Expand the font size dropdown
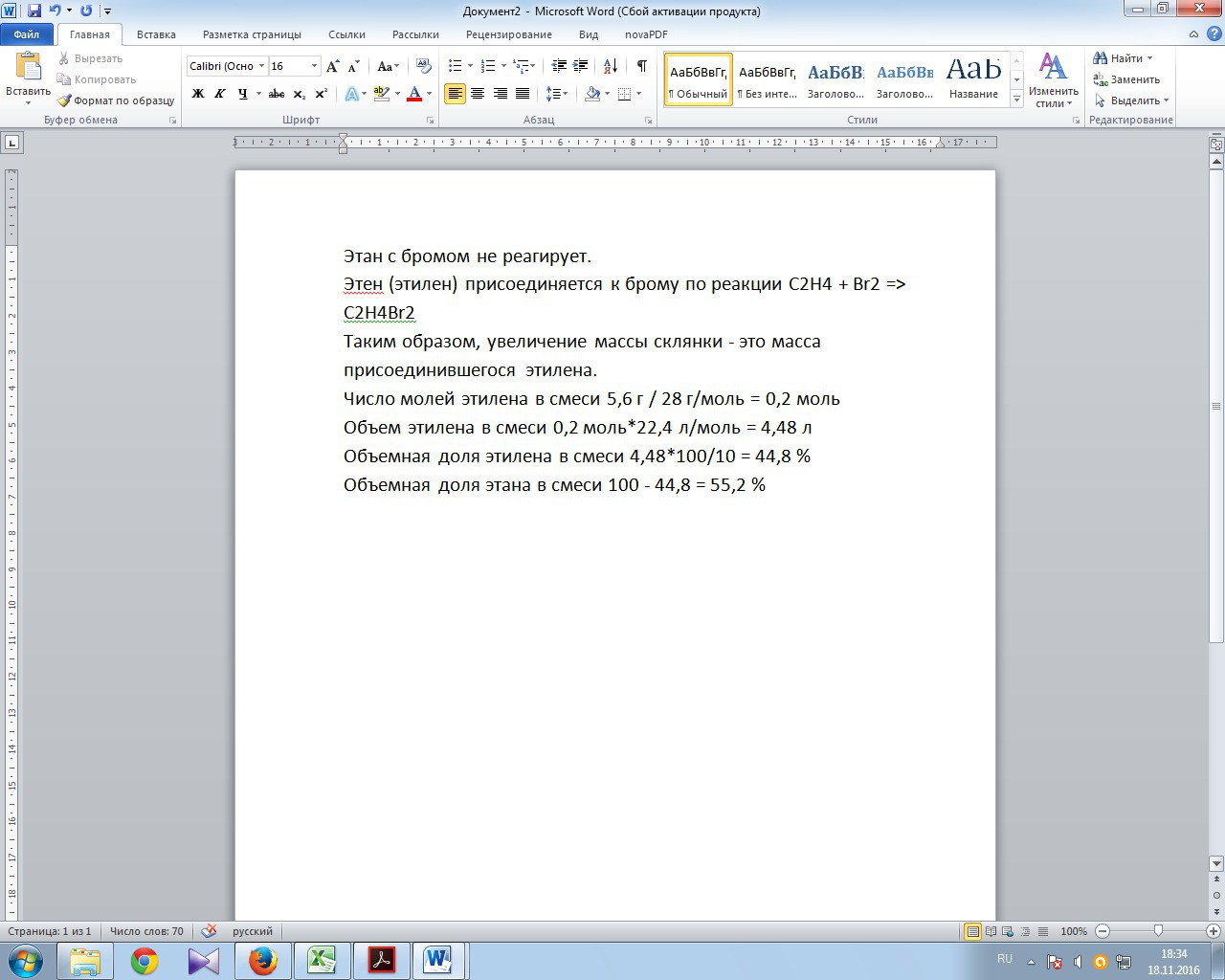 click(x=314, y=66)
